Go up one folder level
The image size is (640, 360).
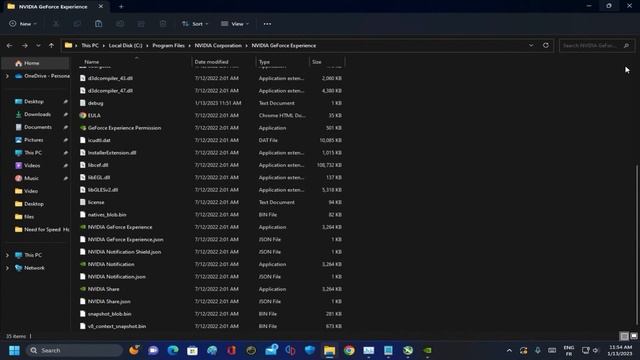51,45
